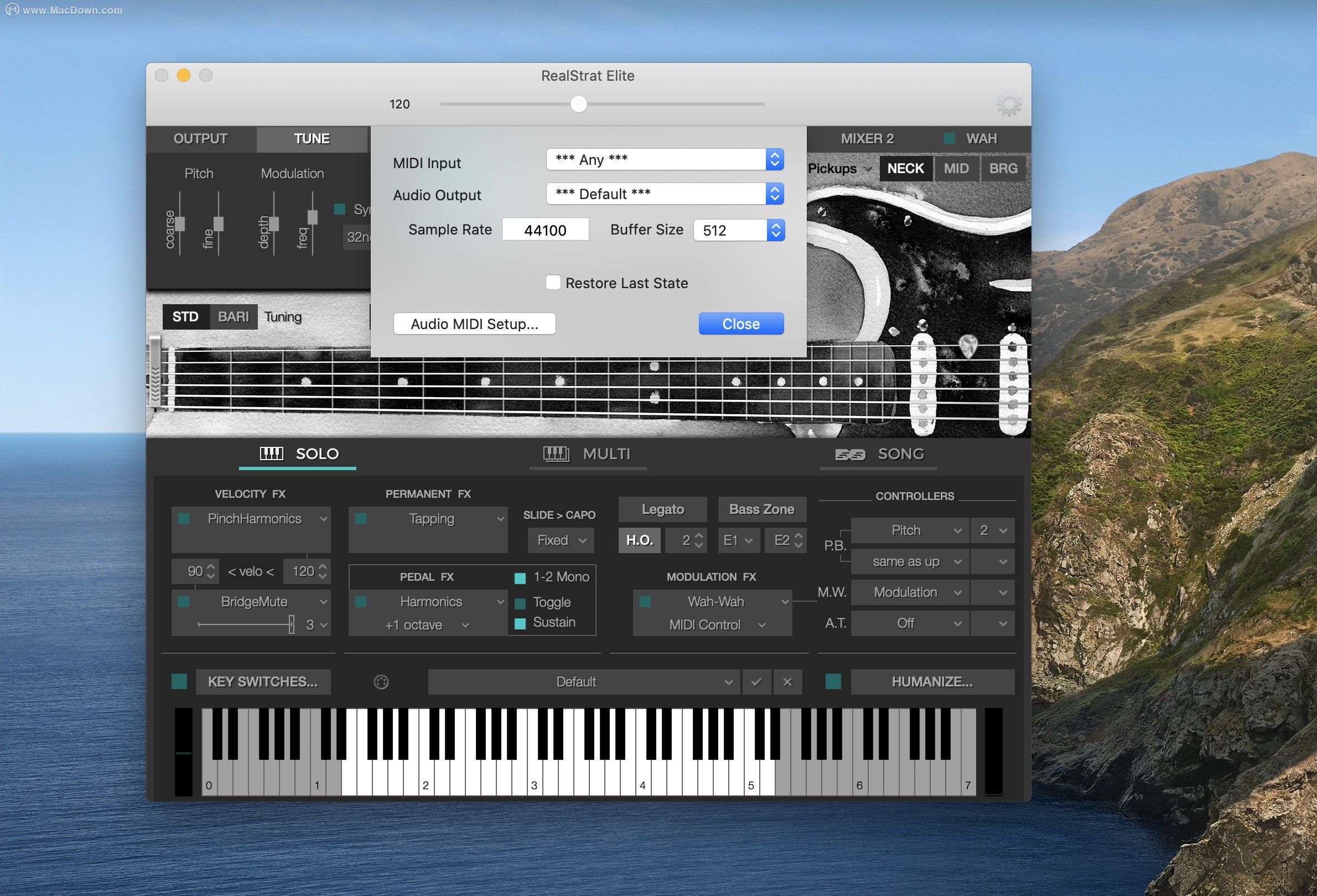Viewport: 1317px width, 896px height.
Task: Toggle the Sustain pedal option
Action: coord(520,623)
